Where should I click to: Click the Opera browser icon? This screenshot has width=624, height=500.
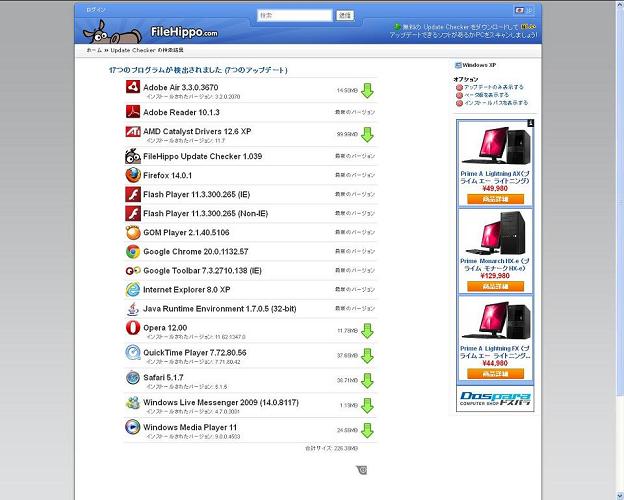[133, 328]
